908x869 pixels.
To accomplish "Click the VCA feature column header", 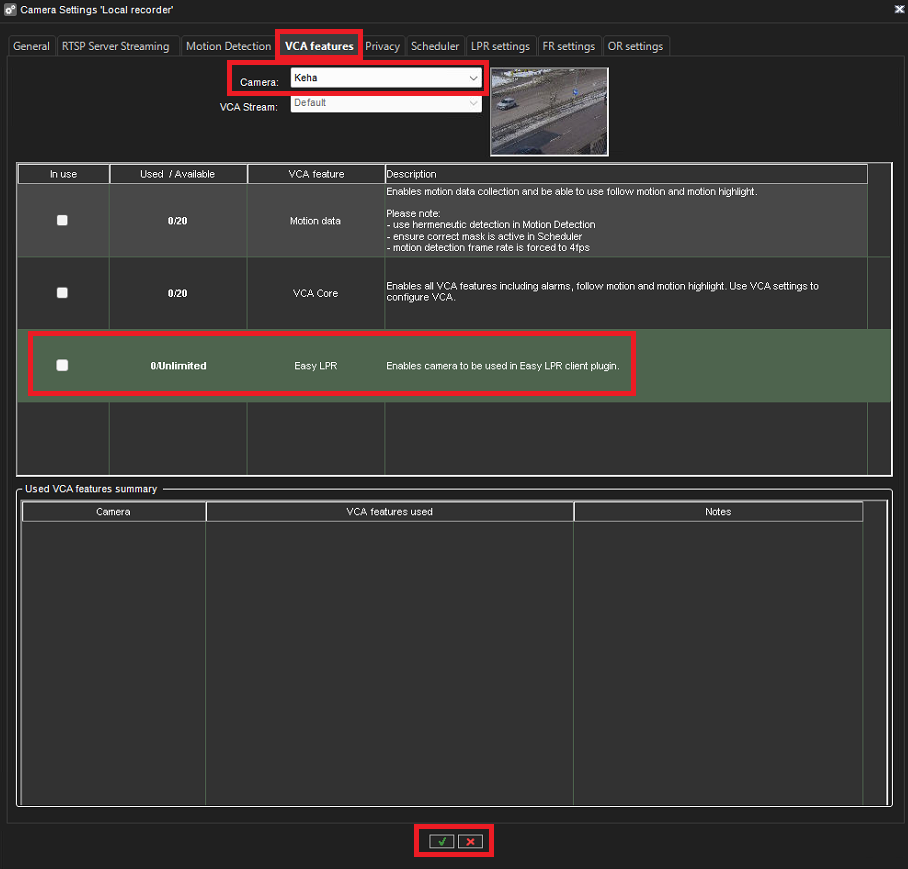I will coord(316,174).
